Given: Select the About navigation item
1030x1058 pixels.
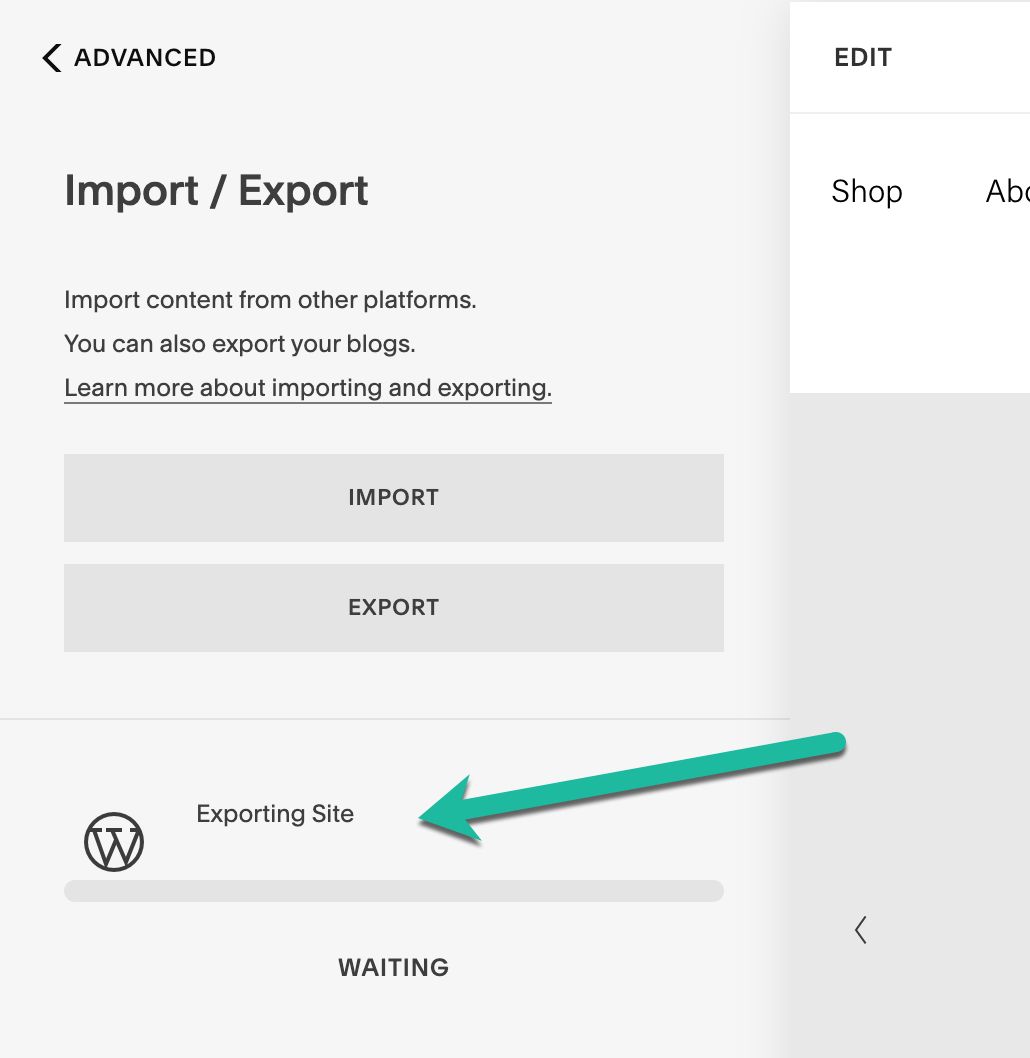Looking at the screenshot, I should point(1008,191).
